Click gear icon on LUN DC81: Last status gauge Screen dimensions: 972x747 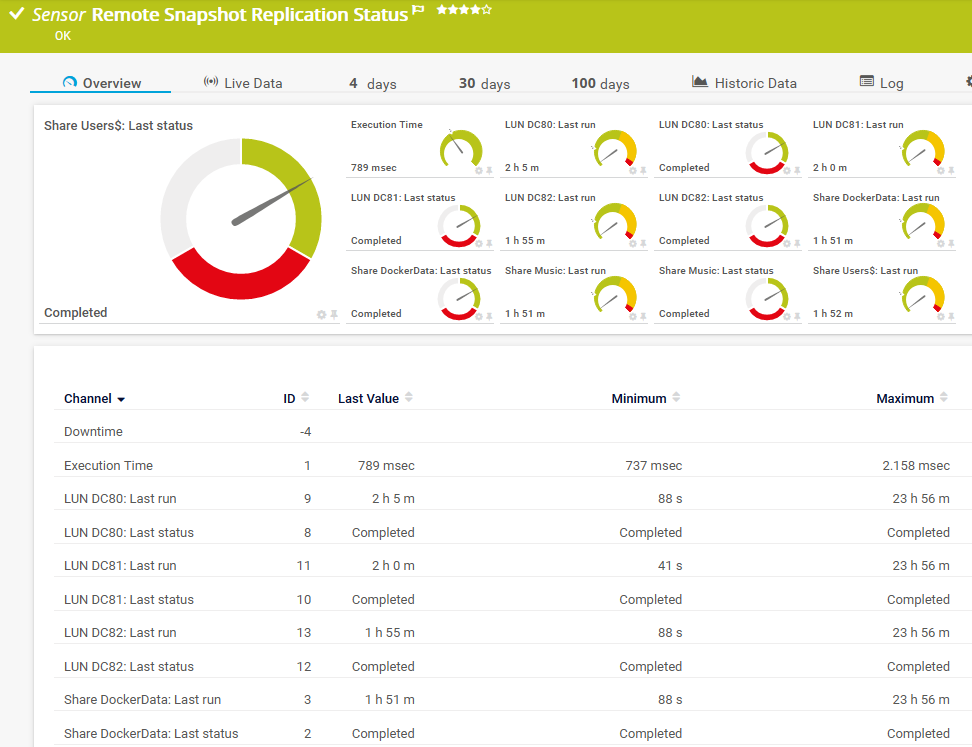[478, 244]
